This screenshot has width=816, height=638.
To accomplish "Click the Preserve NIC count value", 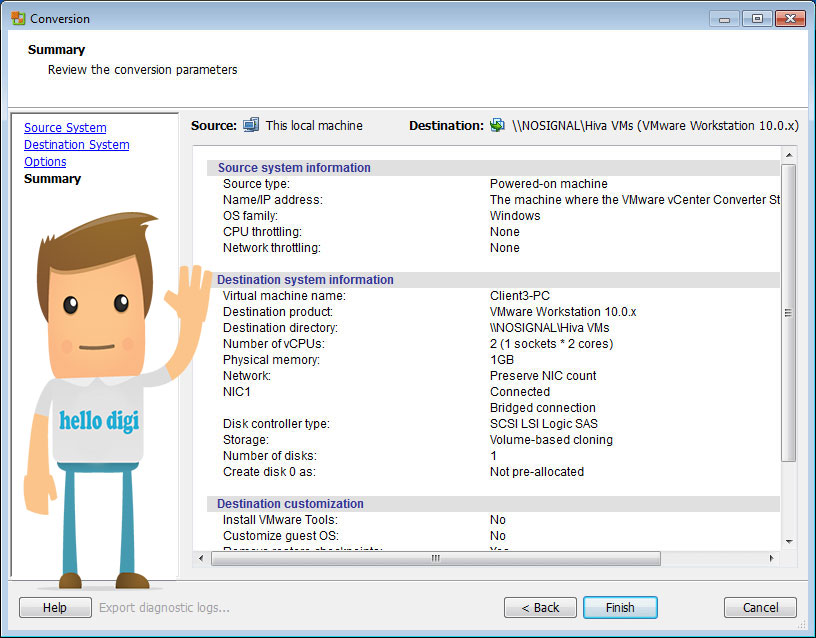I will (543, 376).
